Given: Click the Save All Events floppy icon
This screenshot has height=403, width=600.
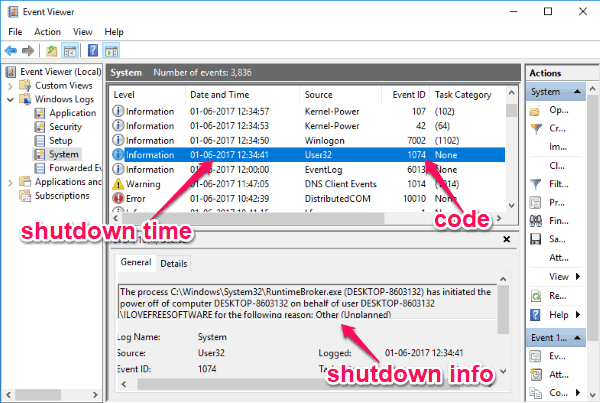Looking at the screenshot, I should click(535, 239).
